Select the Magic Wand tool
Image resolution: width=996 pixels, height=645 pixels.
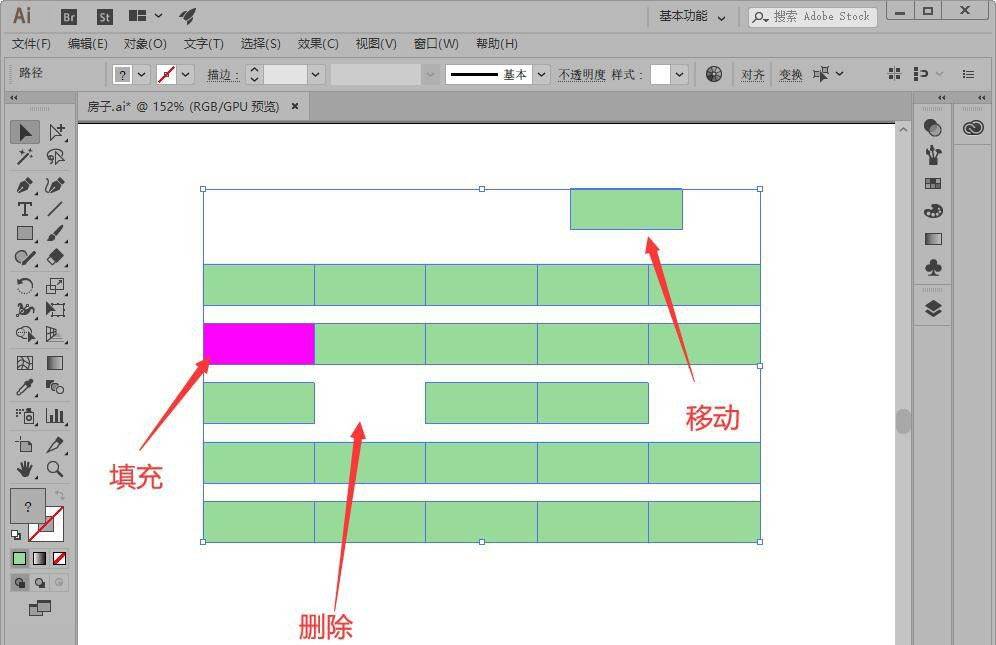click(x=25, y=158)
